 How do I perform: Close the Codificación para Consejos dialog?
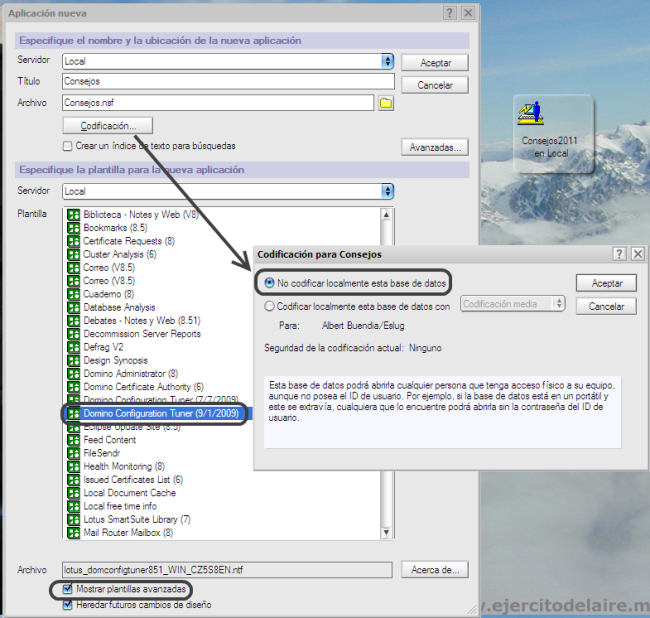(x=638, y=254)
